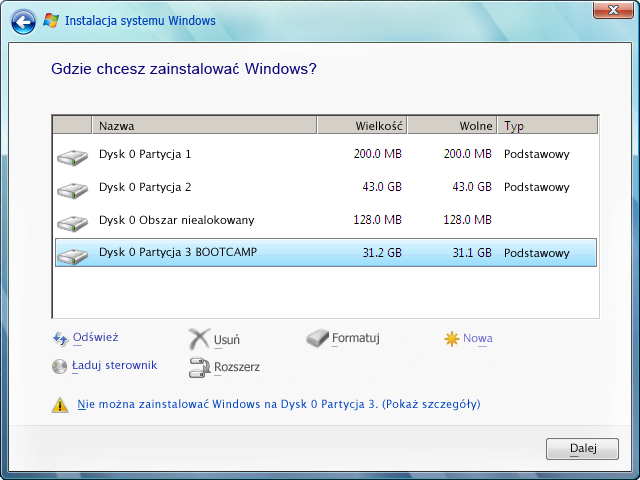Click size cell '43.0 GB' under Wielkość
The image size is (640, 480).
(x=382, y=187)
